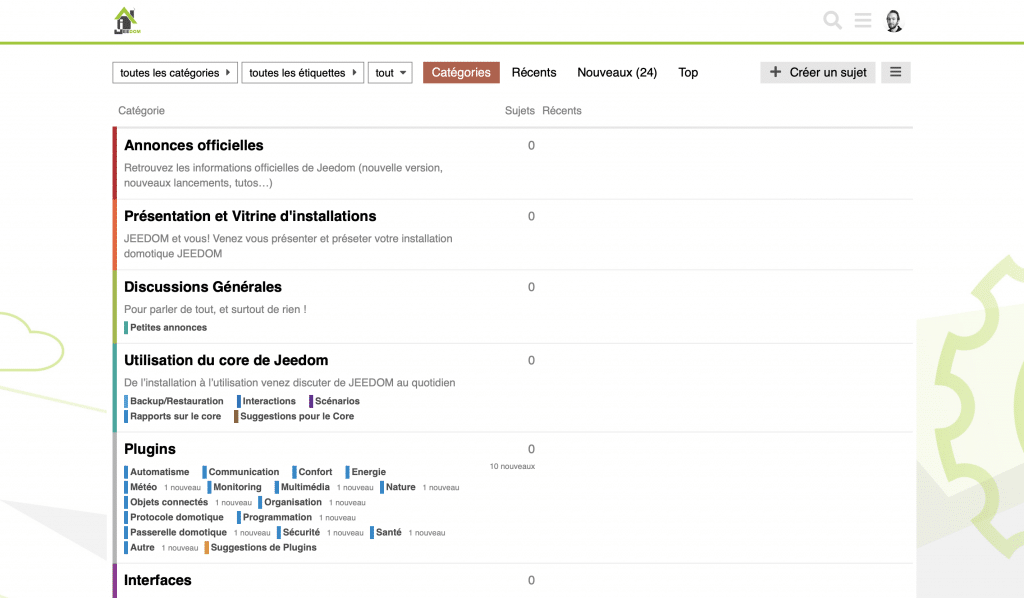Open the search magnifier icon
Viewport: 1024px width, 598px height.
[x=832, y=20]
